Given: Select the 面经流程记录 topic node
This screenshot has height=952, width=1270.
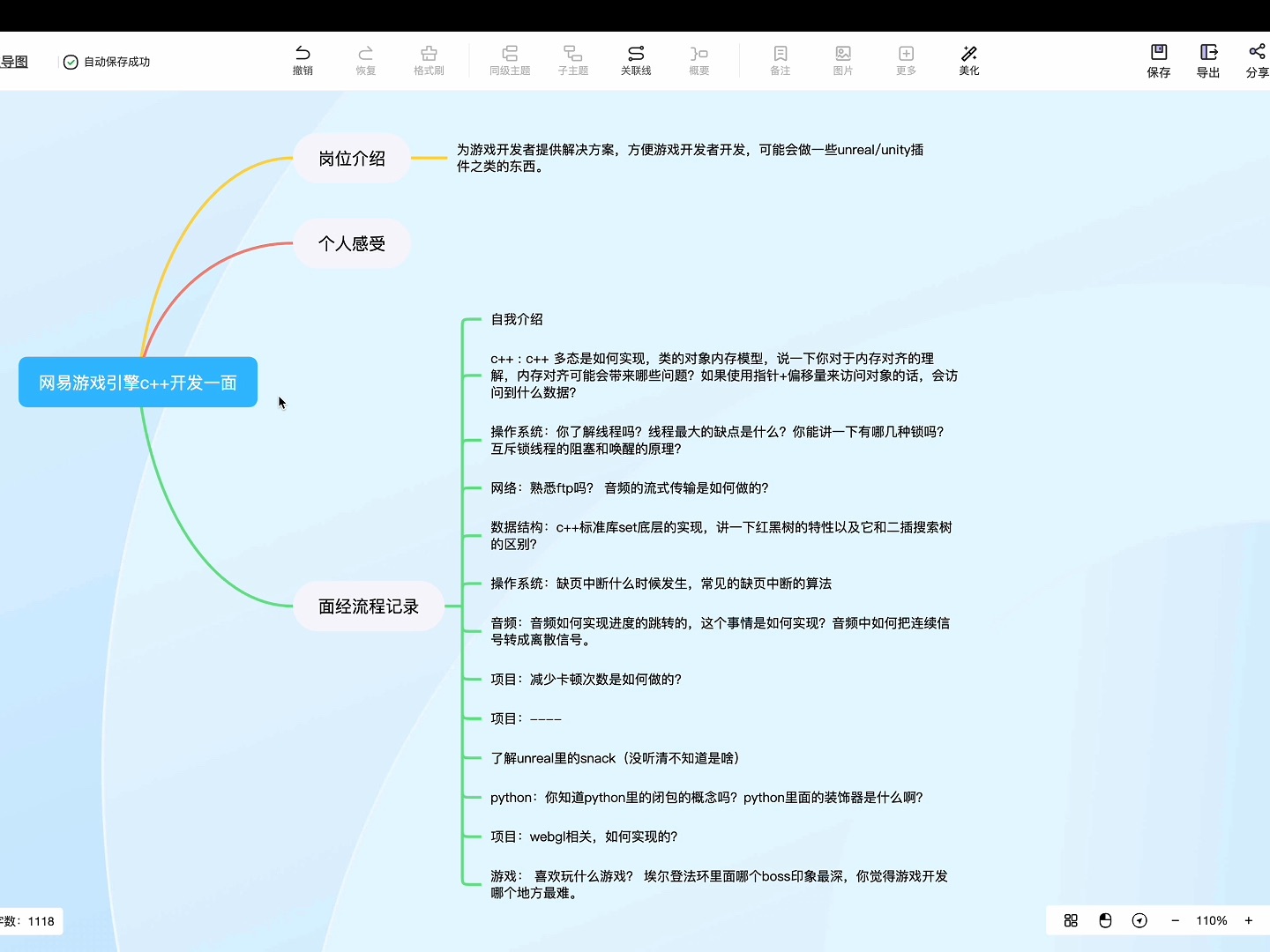Looking at the screenshot, I should pos(369,606).
